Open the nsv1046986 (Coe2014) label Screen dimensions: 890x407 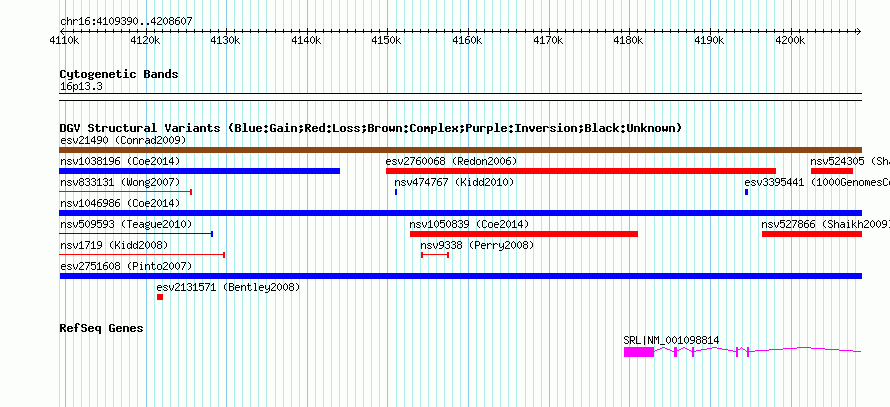[x=120, y=203]
